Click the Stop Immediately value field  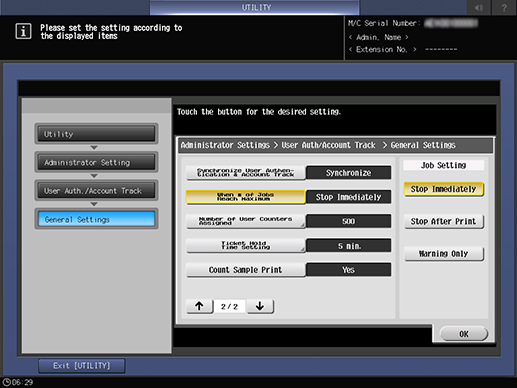[x=348, y=197]
